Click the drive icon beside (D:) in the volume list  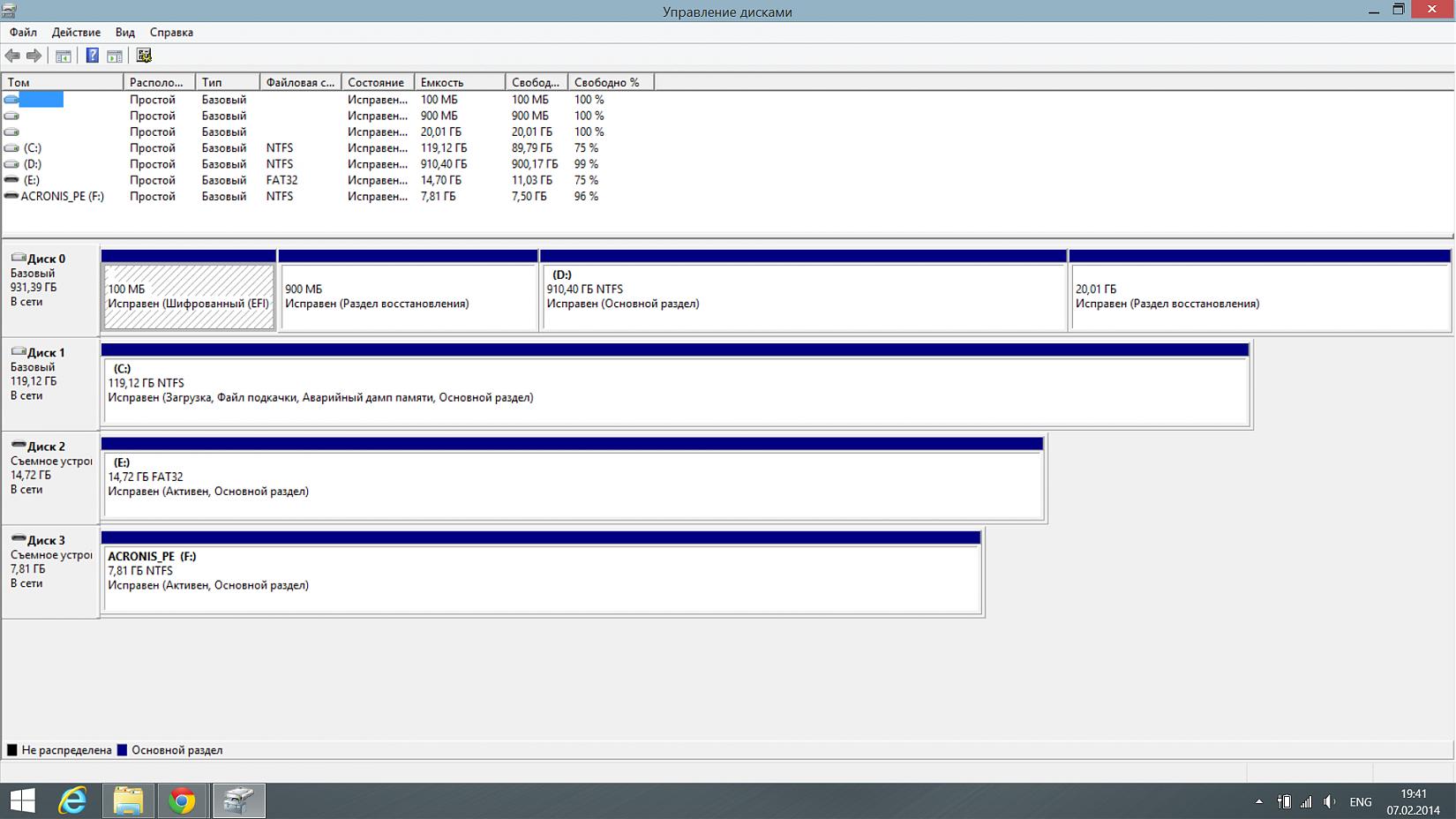click(x=11, y=164)
